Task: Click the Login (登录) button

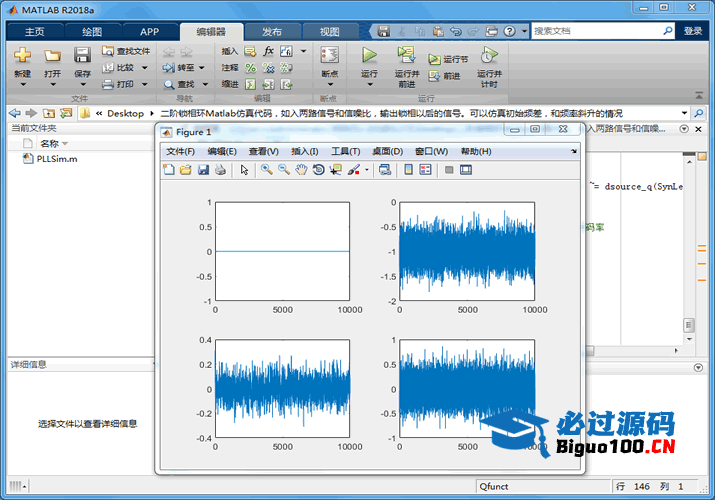Action: coord(693,31)
